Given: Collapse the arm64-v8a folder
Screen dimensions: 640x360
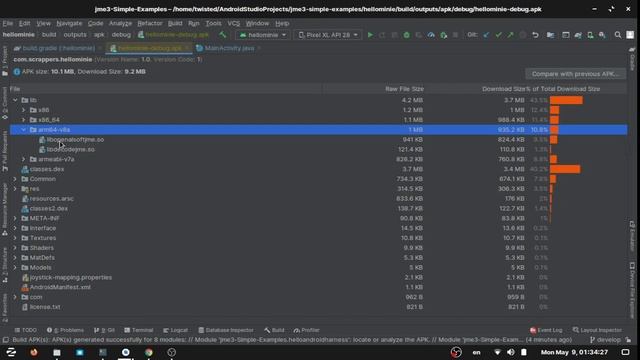Looking at the screenshot, I should tap(23, 129).
